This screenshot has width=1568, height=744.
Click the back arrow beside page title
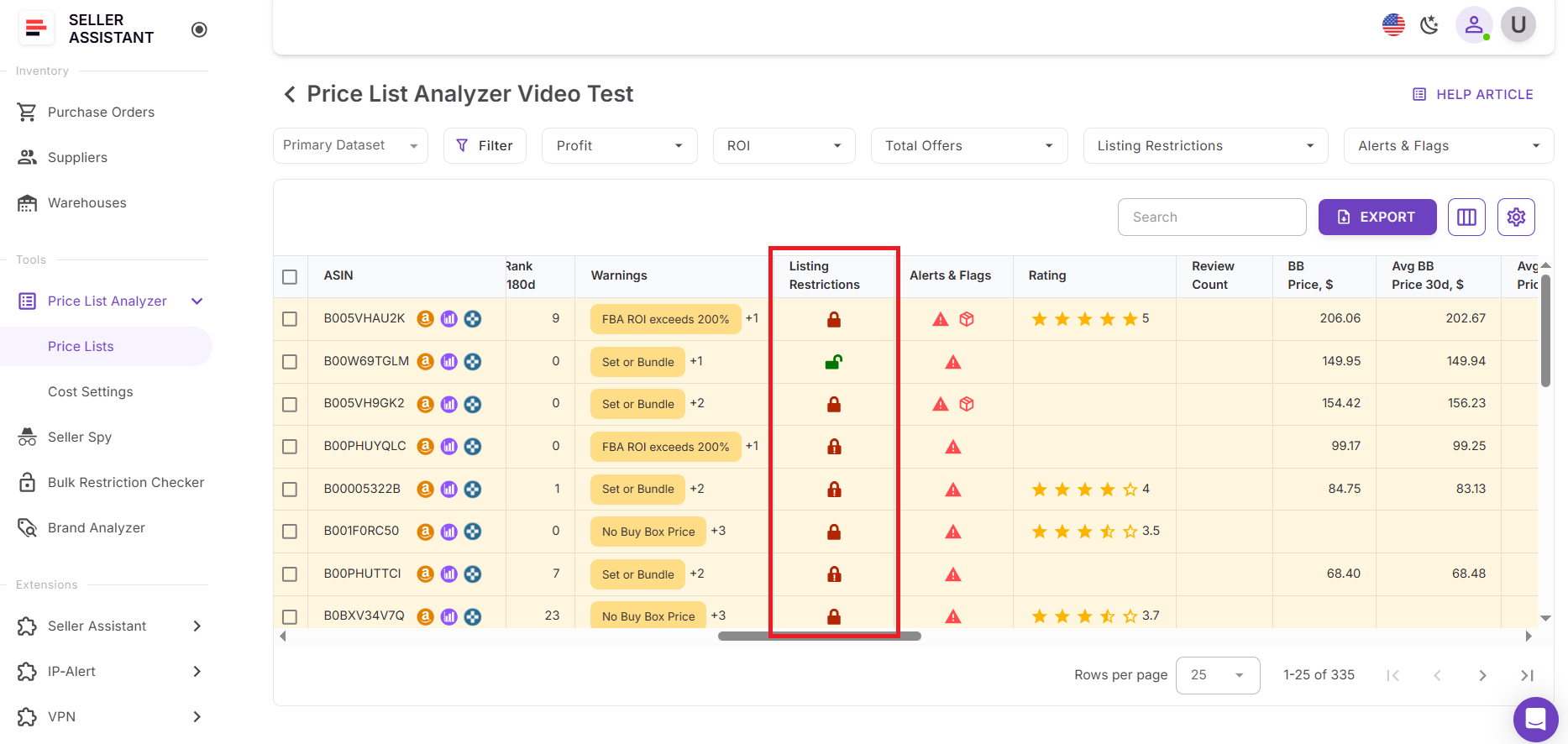pos(290,94)
